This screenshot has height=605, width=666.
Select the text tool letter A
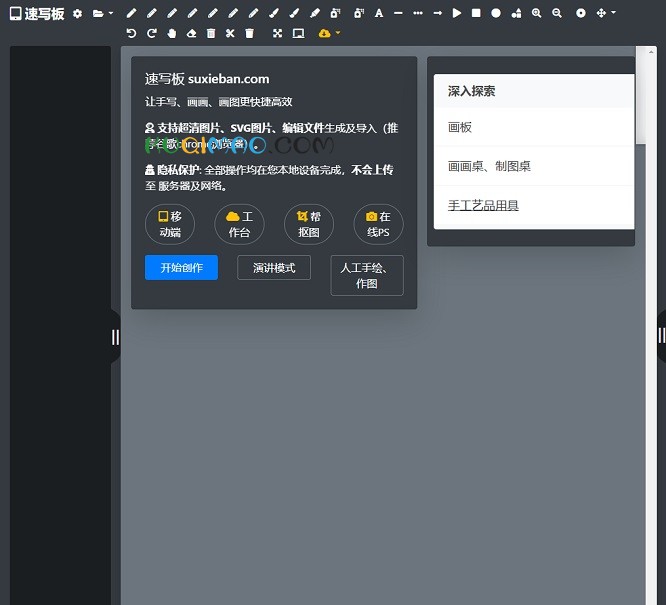(379, 14)
